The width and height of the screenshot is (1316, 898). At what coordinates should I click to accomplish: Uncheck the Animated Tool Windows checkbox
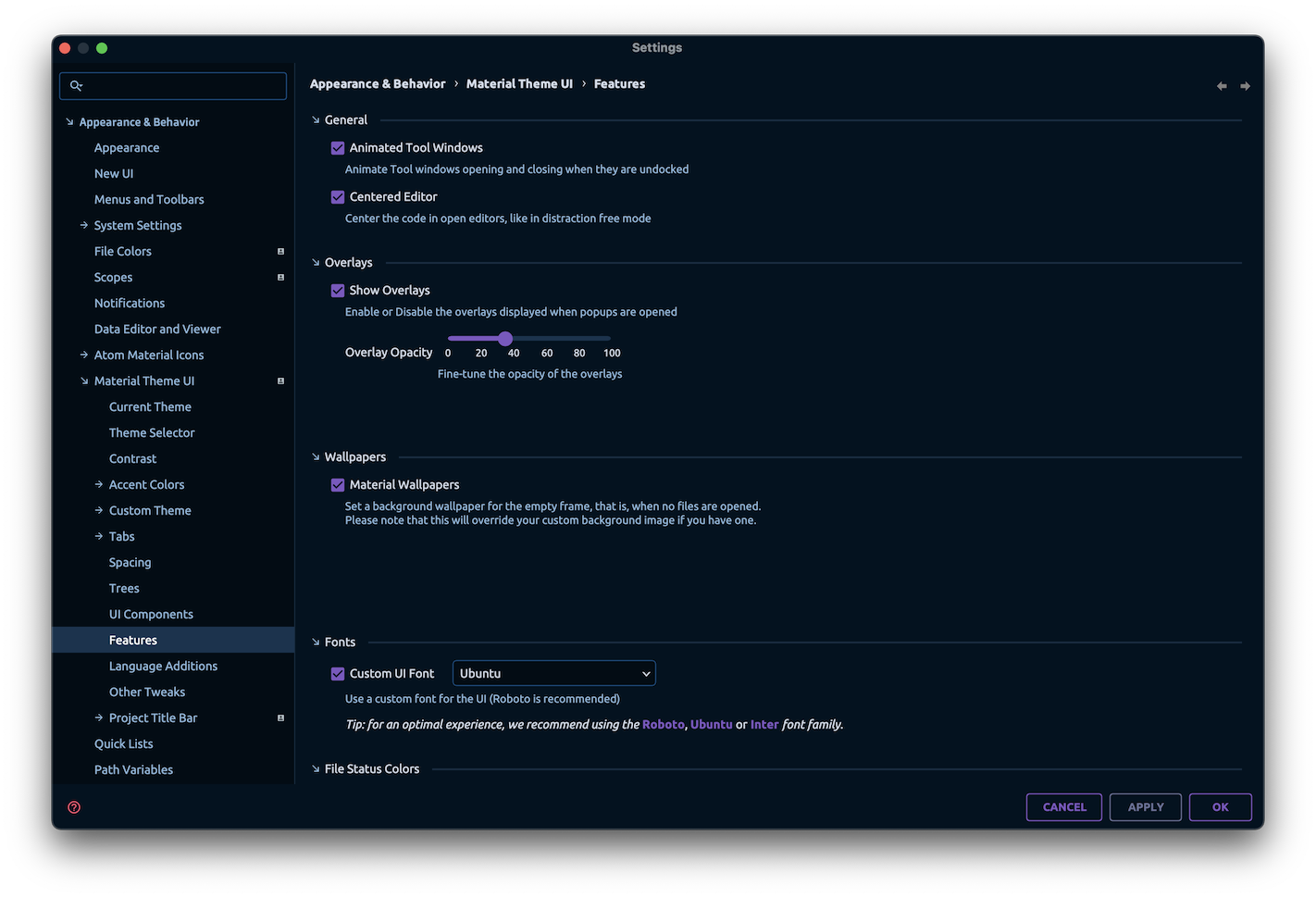(x=338, y=147)
